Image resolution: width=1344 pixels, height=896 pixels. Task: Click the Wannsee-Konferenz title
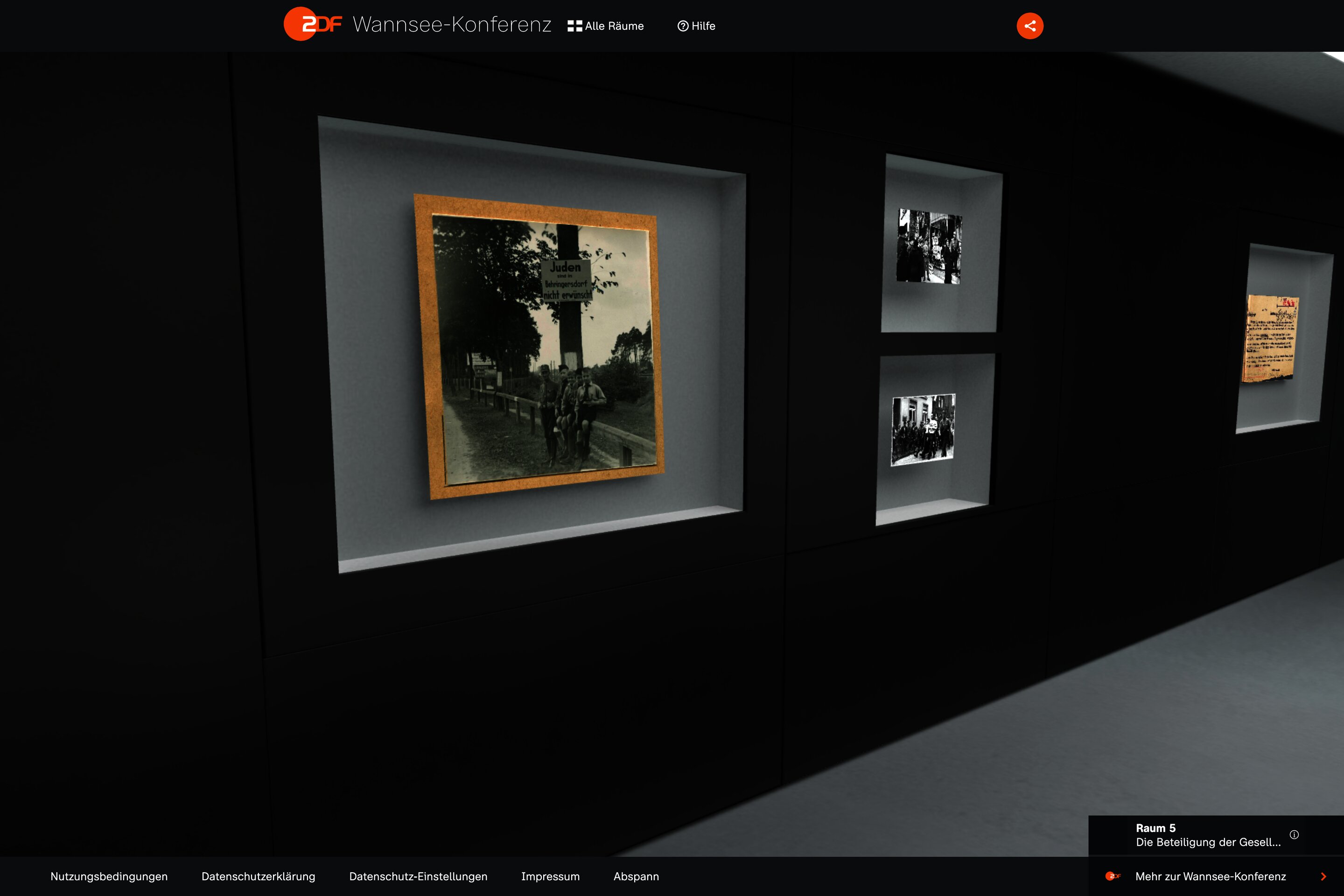(451, 25)
